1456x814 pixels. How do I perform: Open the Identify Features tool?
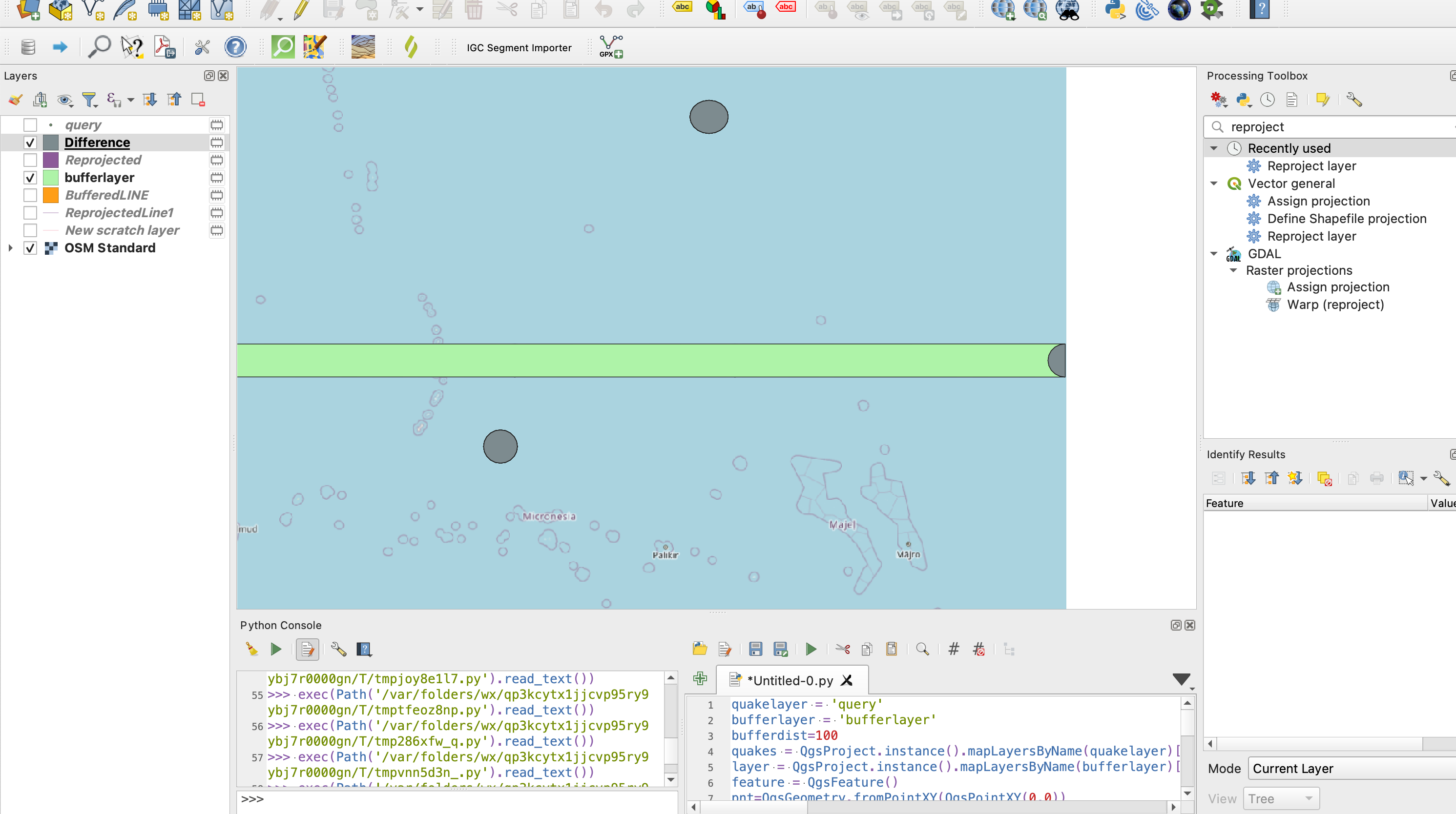pyautogui.click(x=131, y=46)
